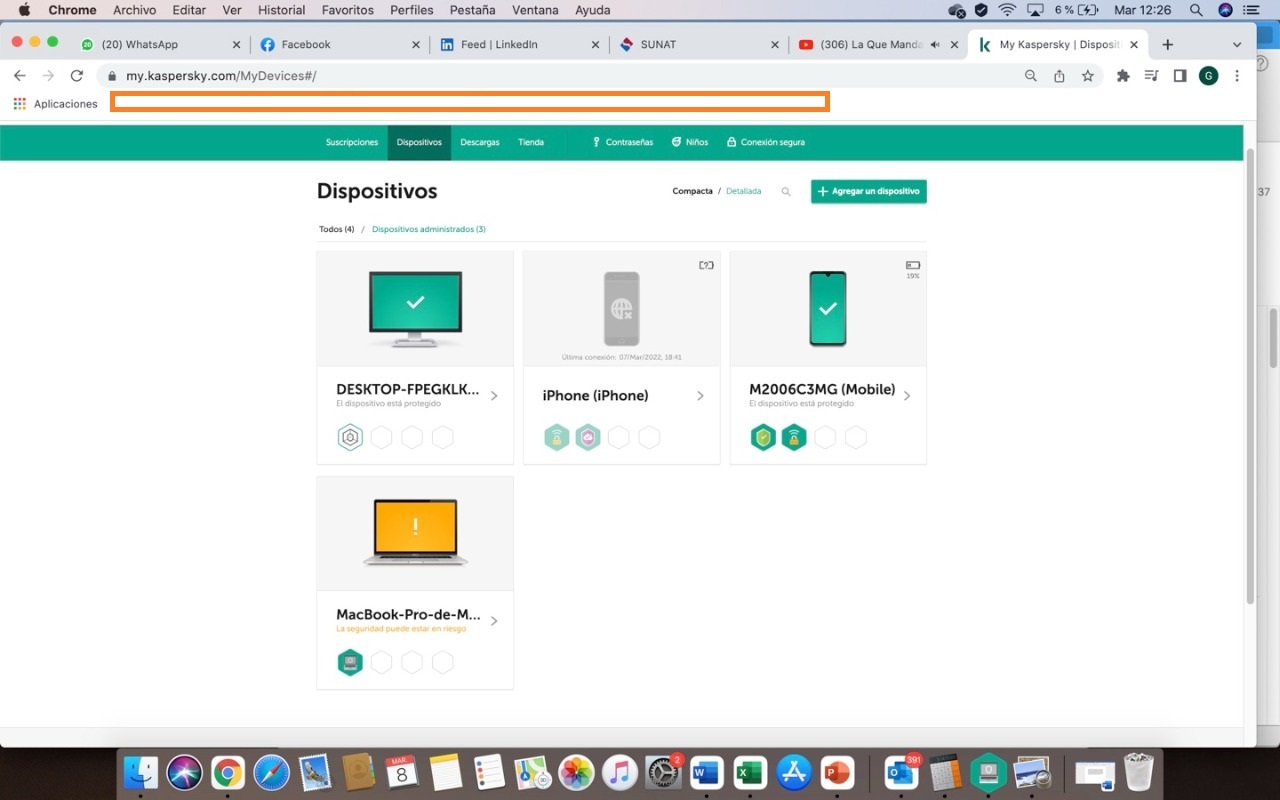Switch to Detallada view

(x=743, y=191)
